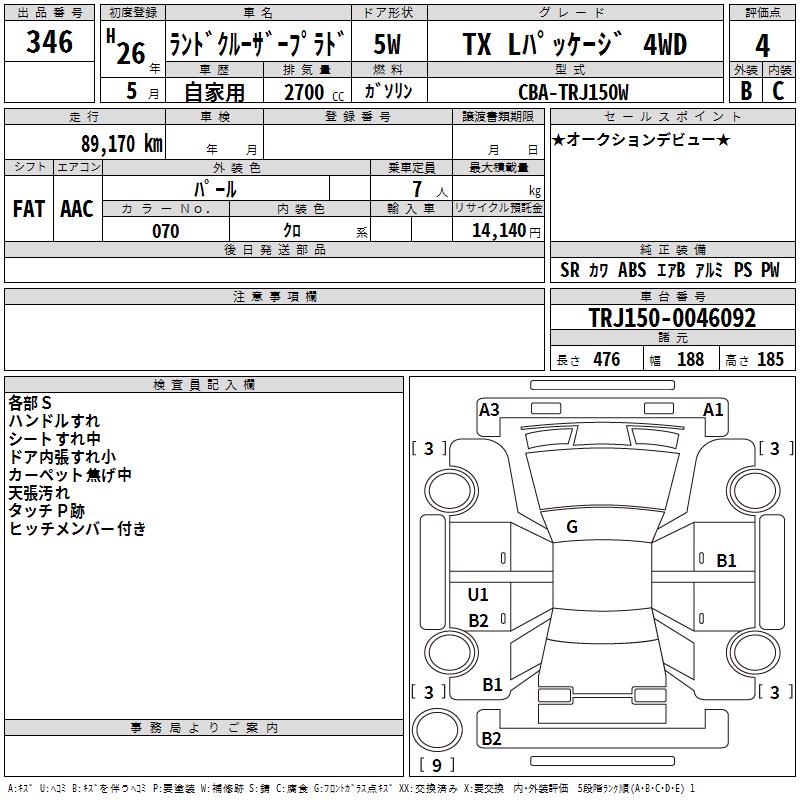Click mileage 89,170 km
This screenshot has height=800, width=800.
[122, 144]
